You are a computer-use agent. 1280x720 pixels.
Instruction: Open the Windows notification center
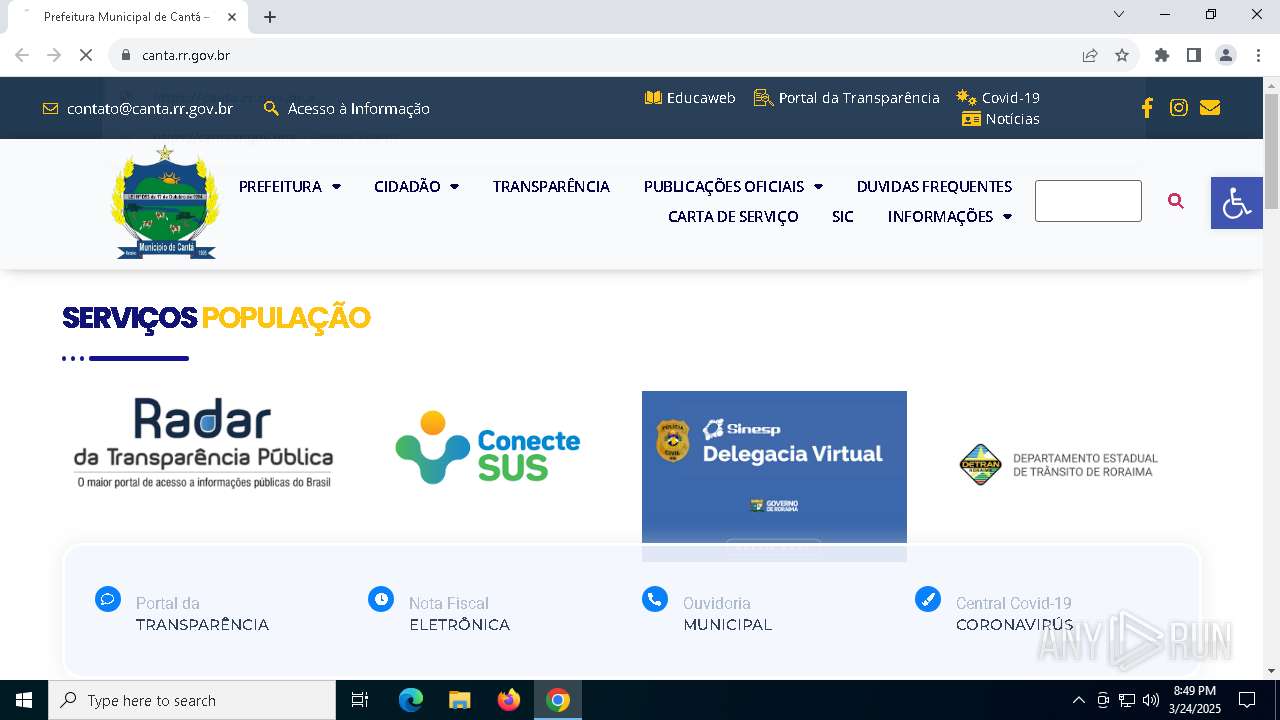tap(1247, 700)
